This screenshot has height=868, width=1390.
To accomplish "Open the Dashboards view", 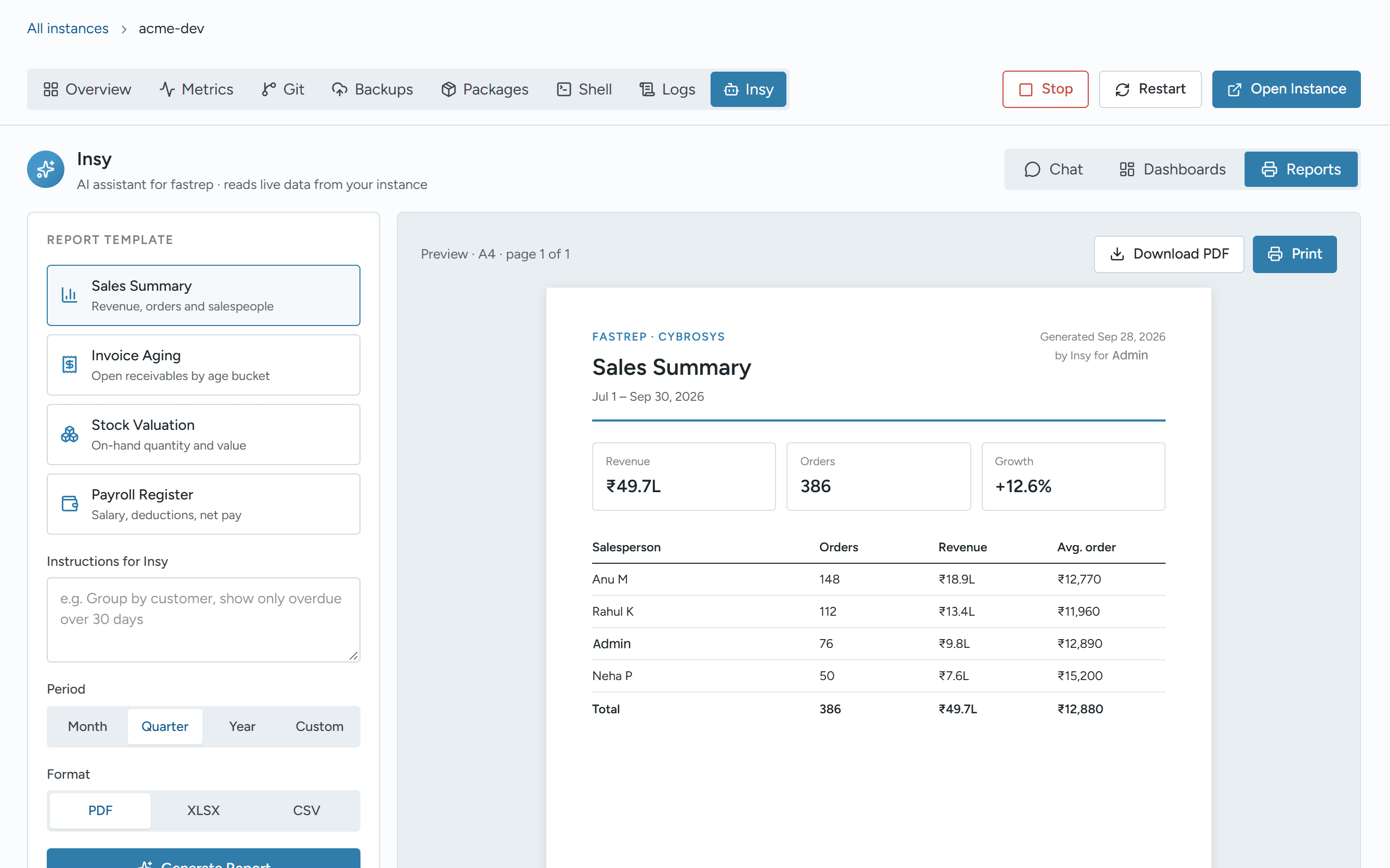I will (1172, 169).
